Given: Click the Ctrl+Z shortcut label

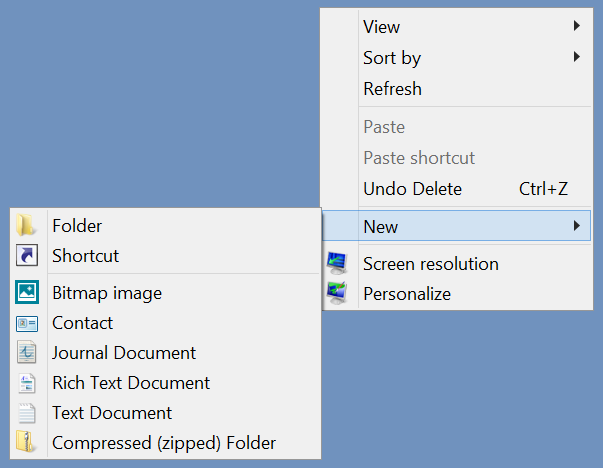Looking at the screenshot, I should [543, 189].
